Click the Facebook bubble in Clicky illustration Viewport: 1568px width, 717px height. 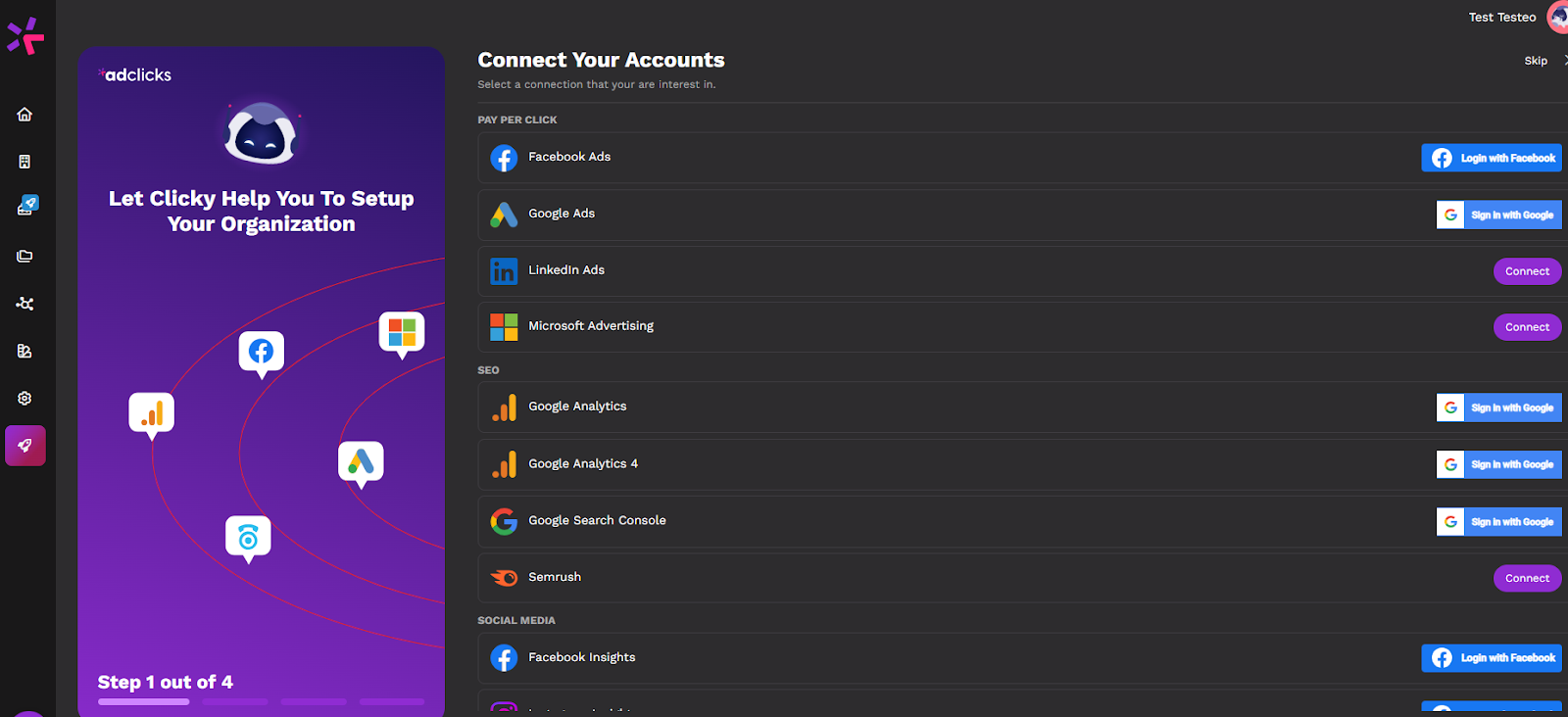click(x=261, y=352)
